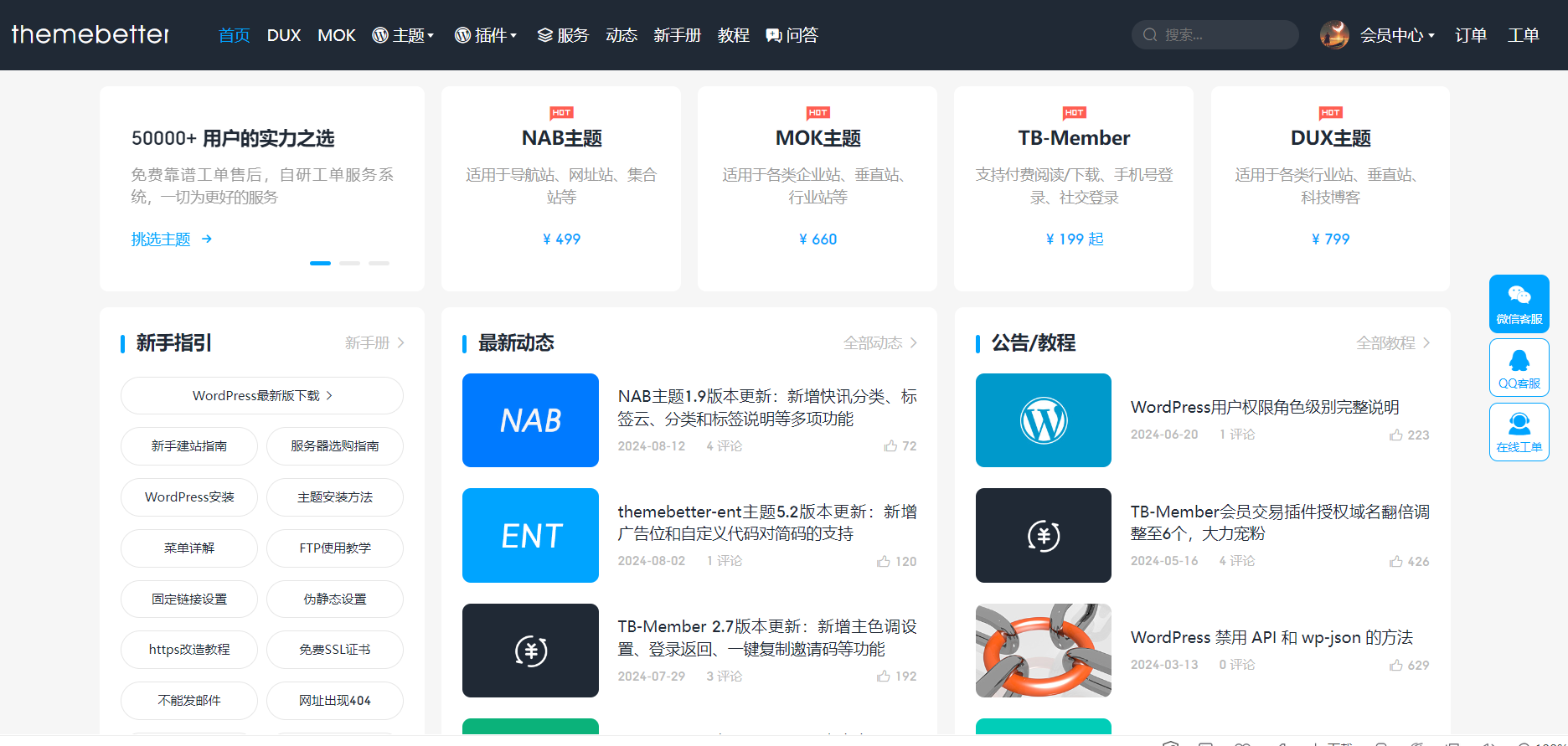Open QQ customer service widget

coord(1519,367)
